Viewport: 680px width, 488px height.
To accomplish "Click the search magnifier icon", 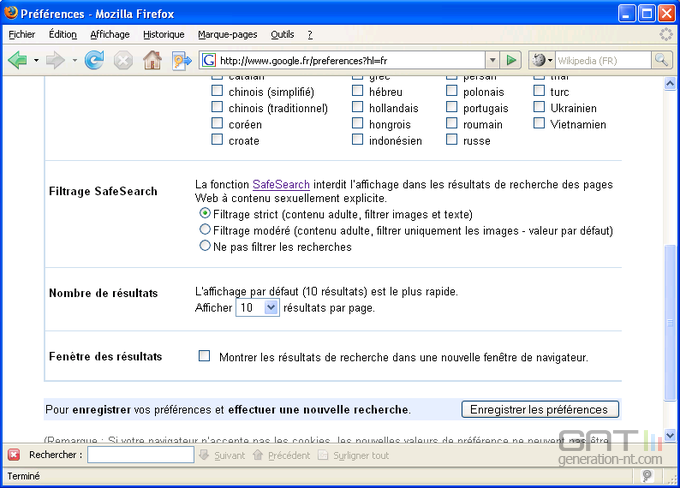I will [661, 60].
